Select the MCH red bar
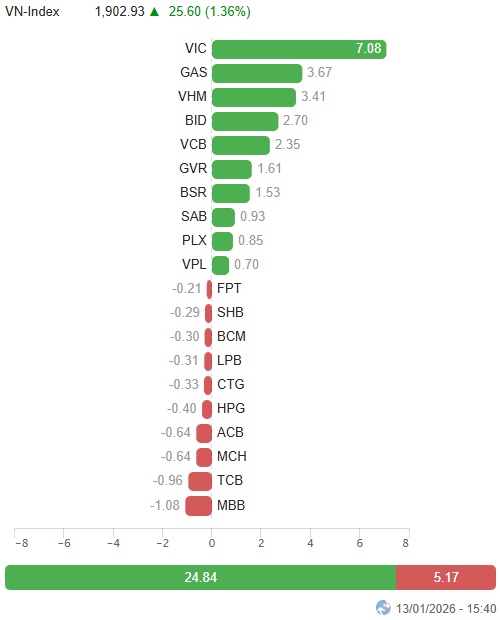This screenshot has width=500, height=620. click(204, 457)
